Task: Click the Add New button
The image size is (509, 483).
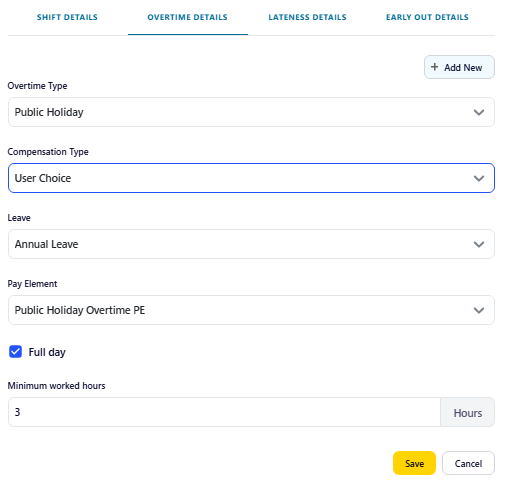Action: 459,67
